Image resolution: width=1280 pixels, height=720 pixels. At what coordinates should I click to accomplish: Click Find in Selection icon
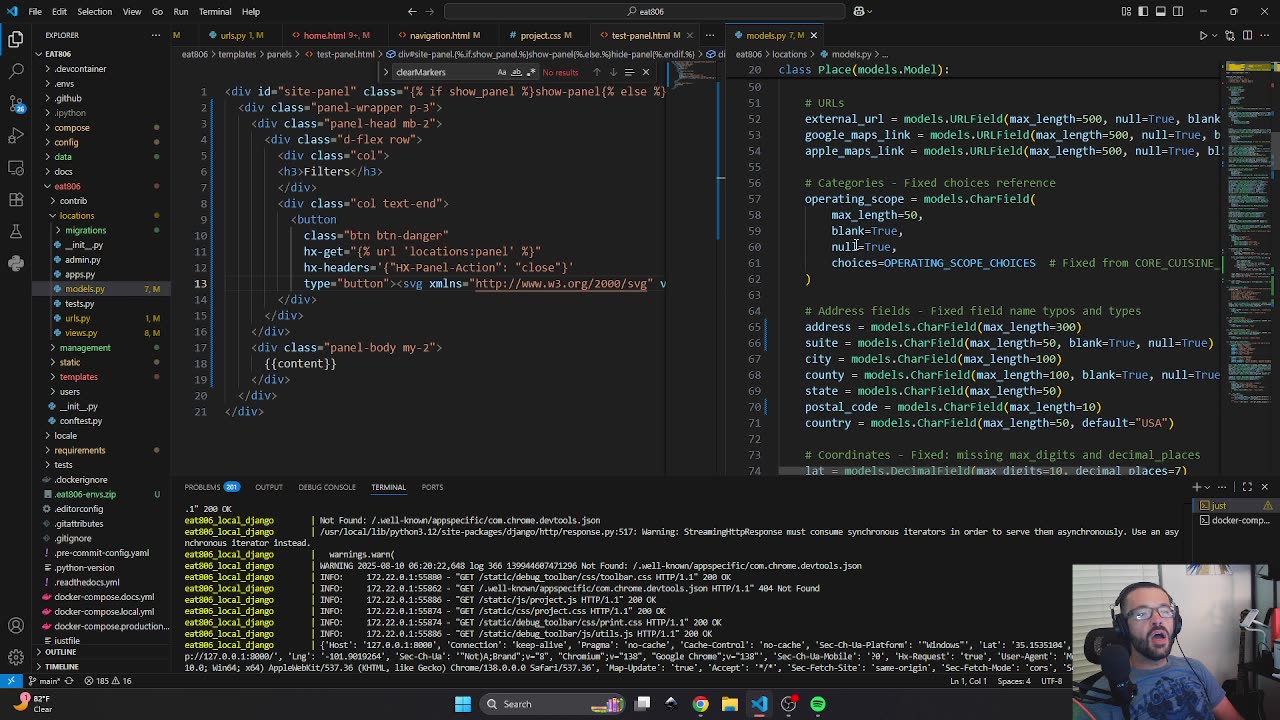[x=629, y=72]
